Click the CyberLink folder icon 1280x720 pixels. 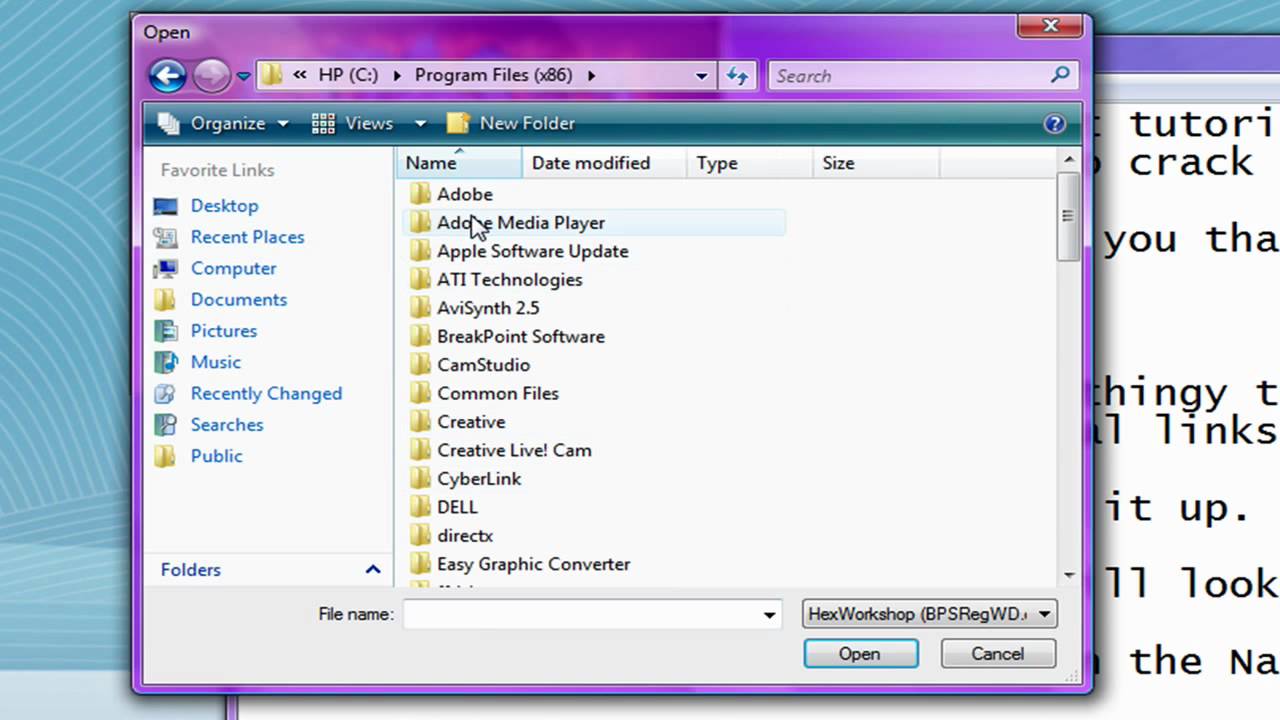point(421,479)
